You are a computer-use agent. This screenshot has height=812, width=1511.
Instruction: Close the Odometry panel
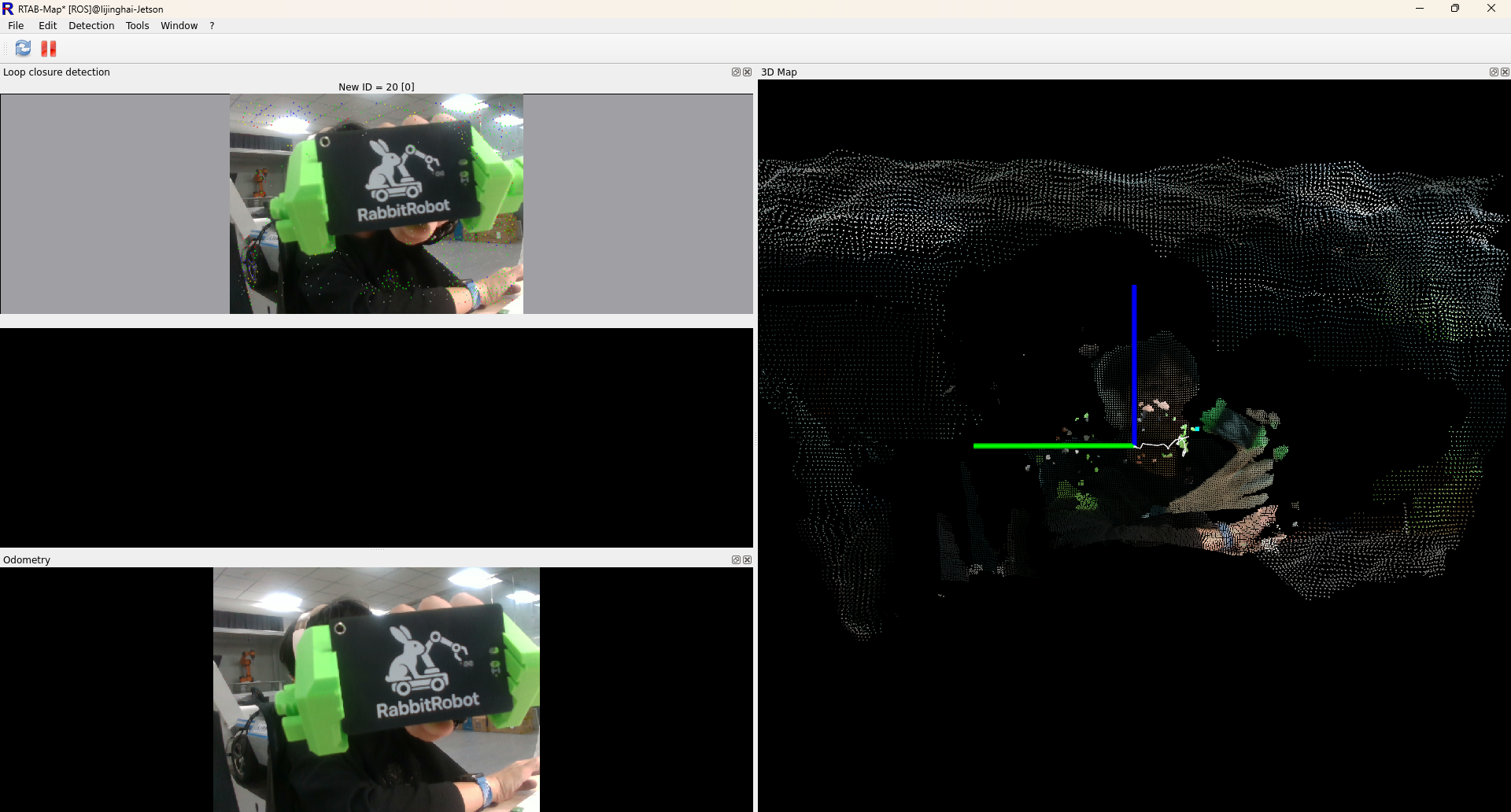(x=748, y=560)
